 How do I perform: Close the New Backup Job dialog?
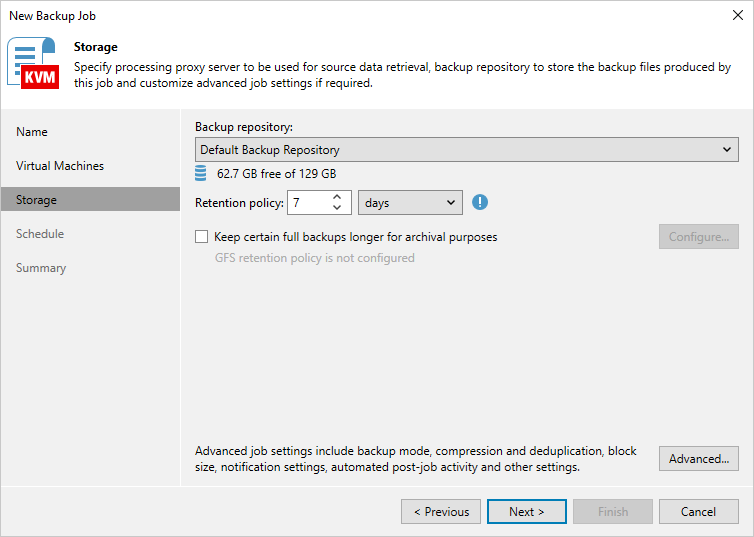pyautogui.click(x=737, y=15)
